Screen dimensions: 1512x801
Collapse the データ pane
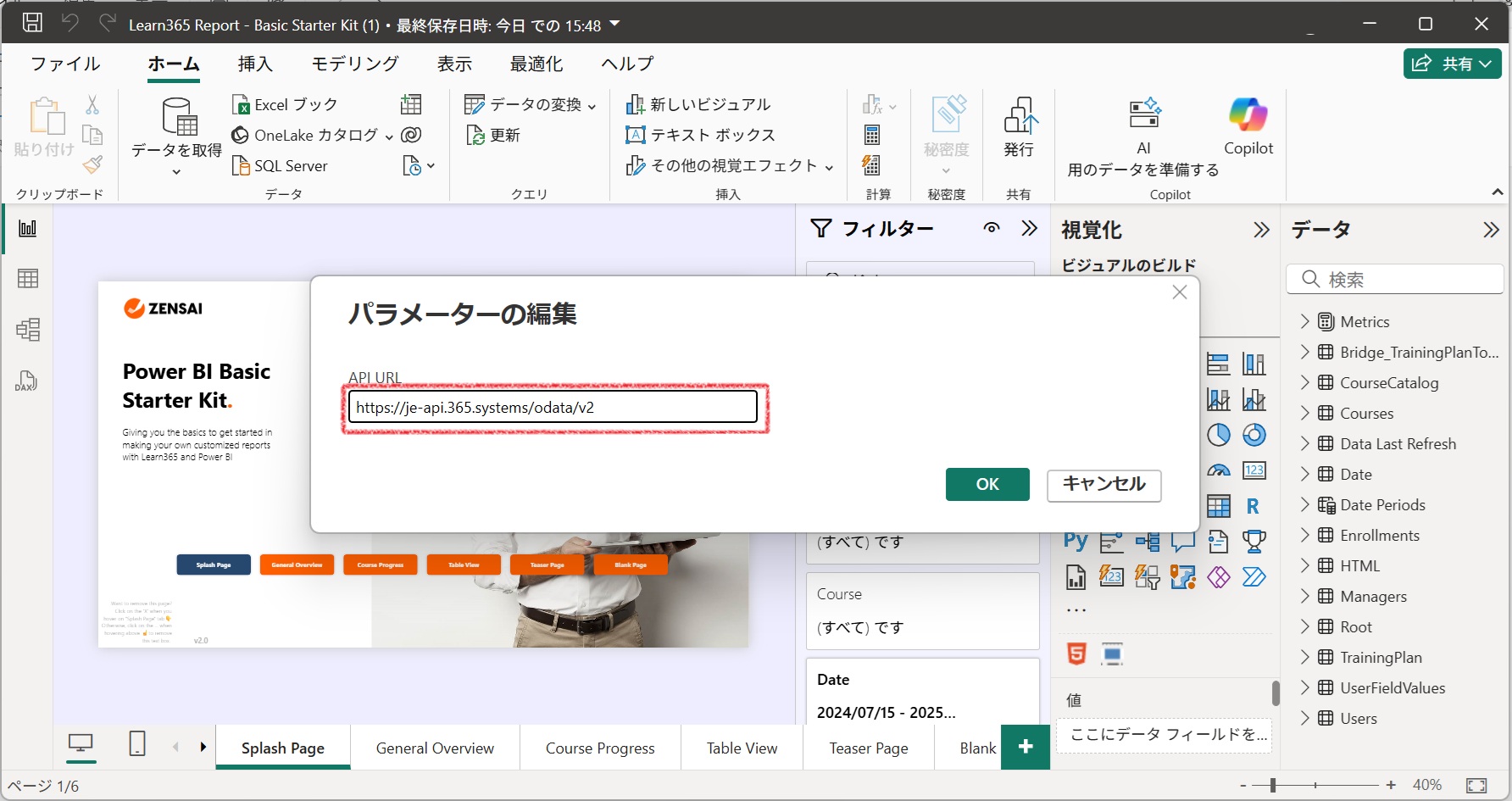(1491, 230)
